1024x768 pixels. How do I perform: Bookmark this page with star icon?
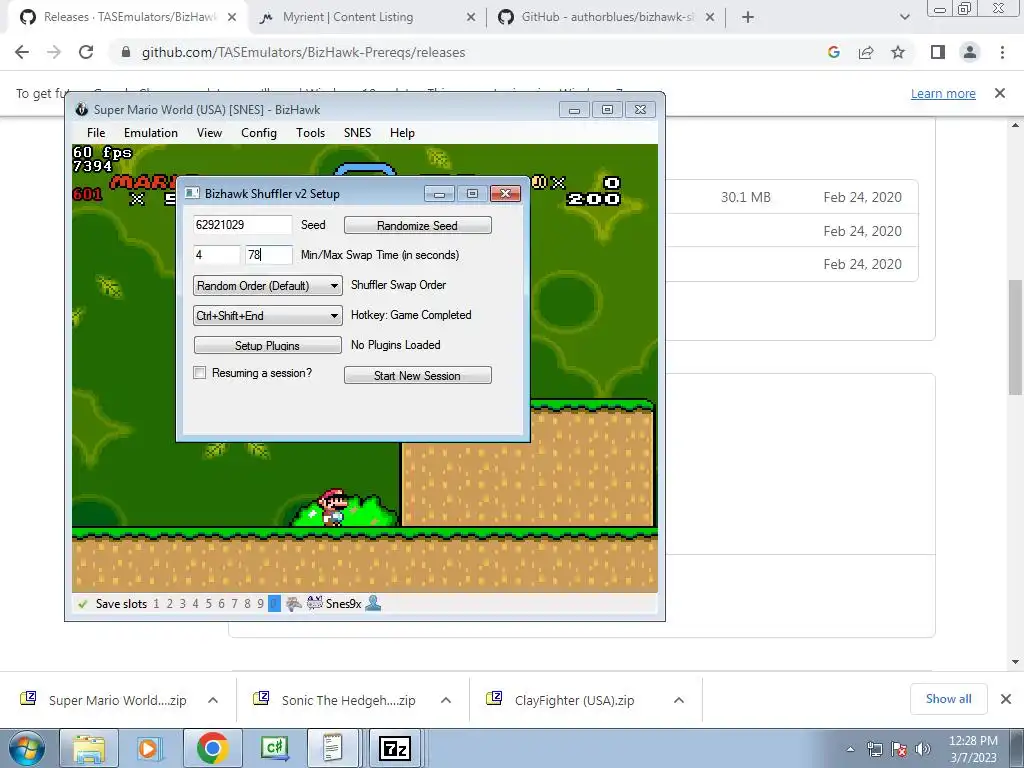point(898,52)
